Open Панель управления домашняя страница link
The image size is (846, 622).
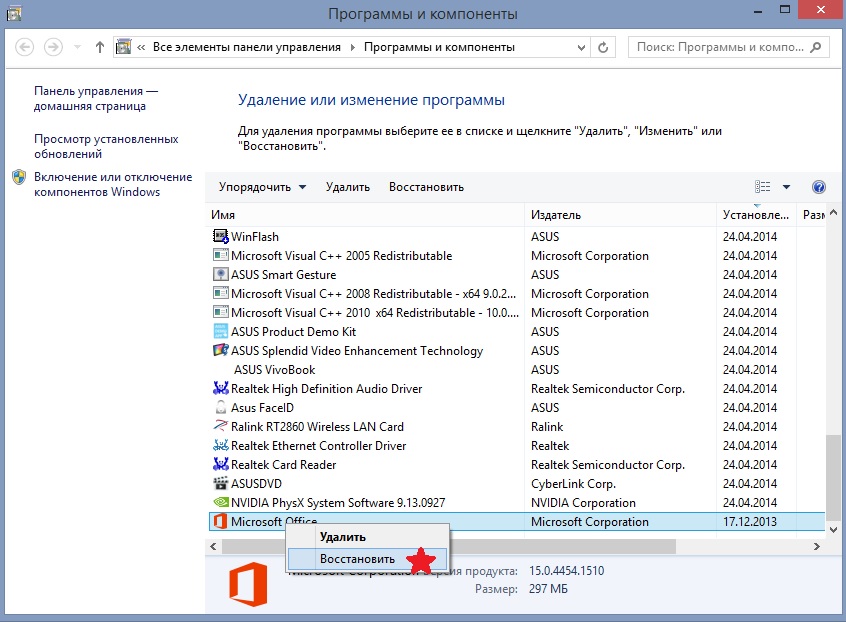95,98
